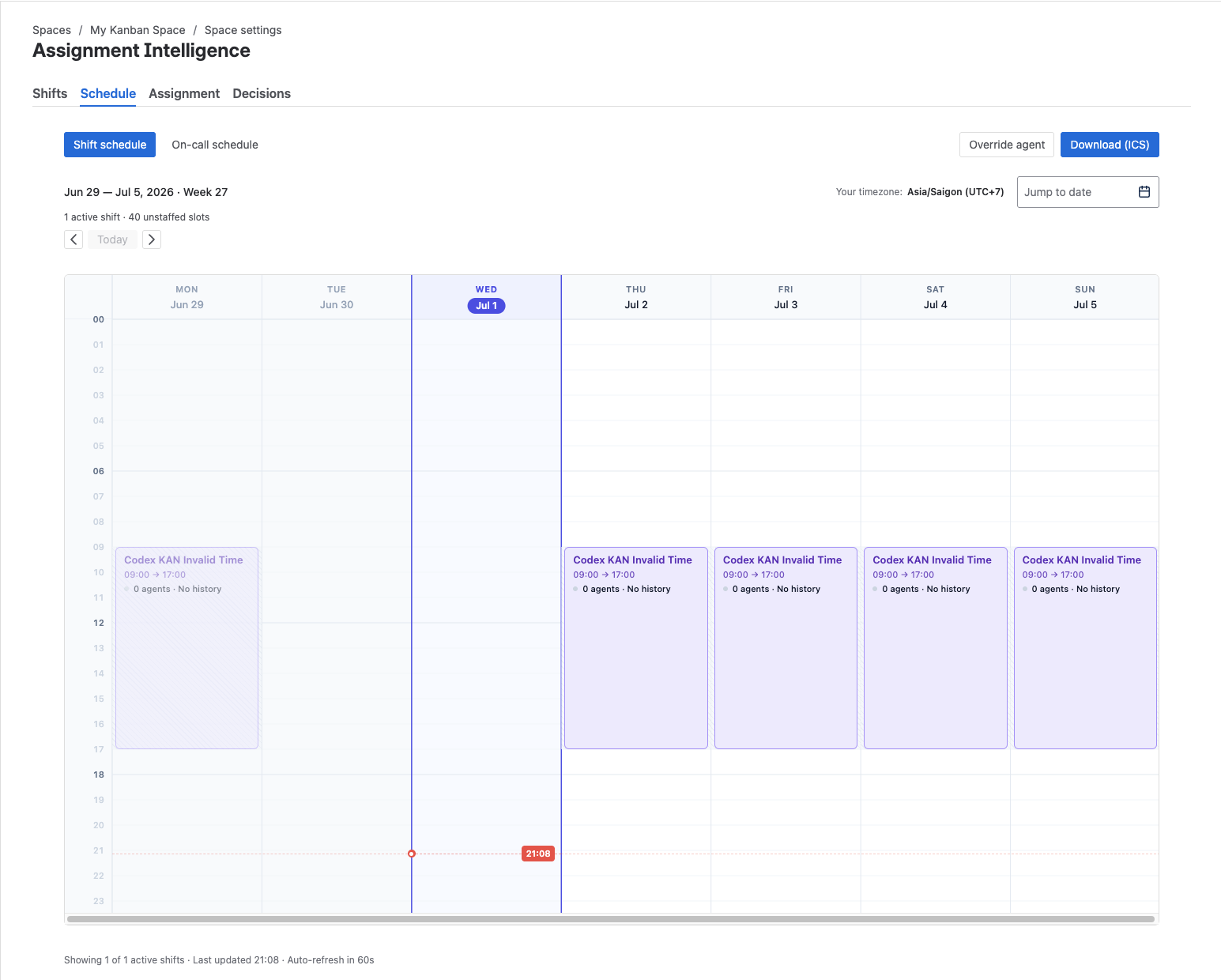Open Monday Jun 29 Codex KAN shift
The width and height of the screenshot is (1221, 980).
pos(187,648)
